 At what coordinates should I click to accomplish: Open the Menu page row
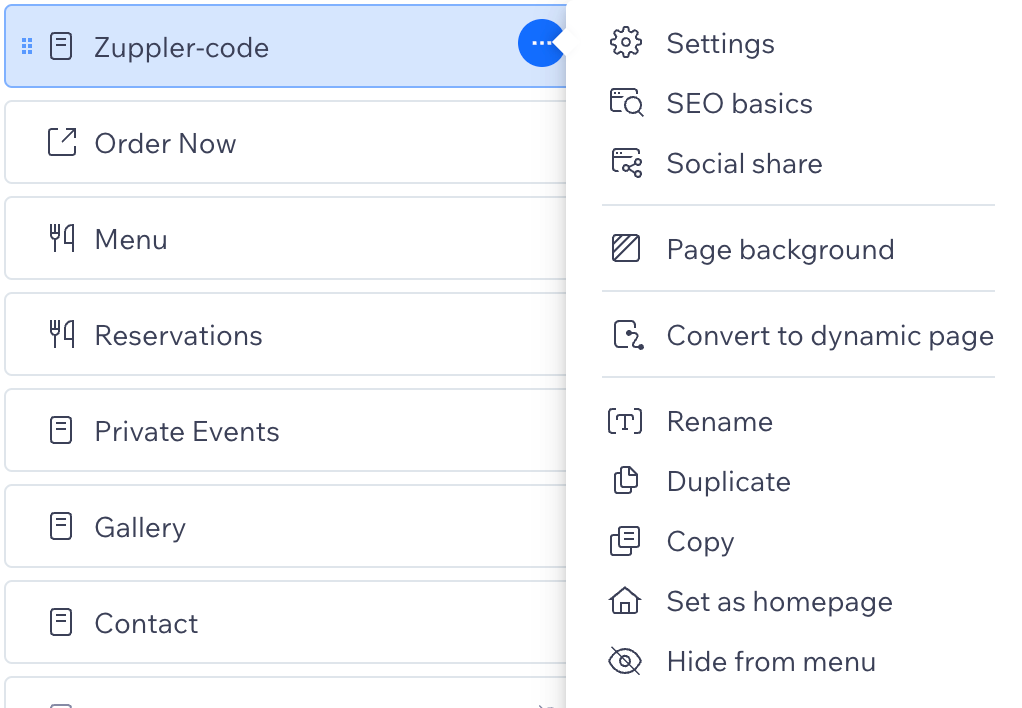tap(285, 238)
